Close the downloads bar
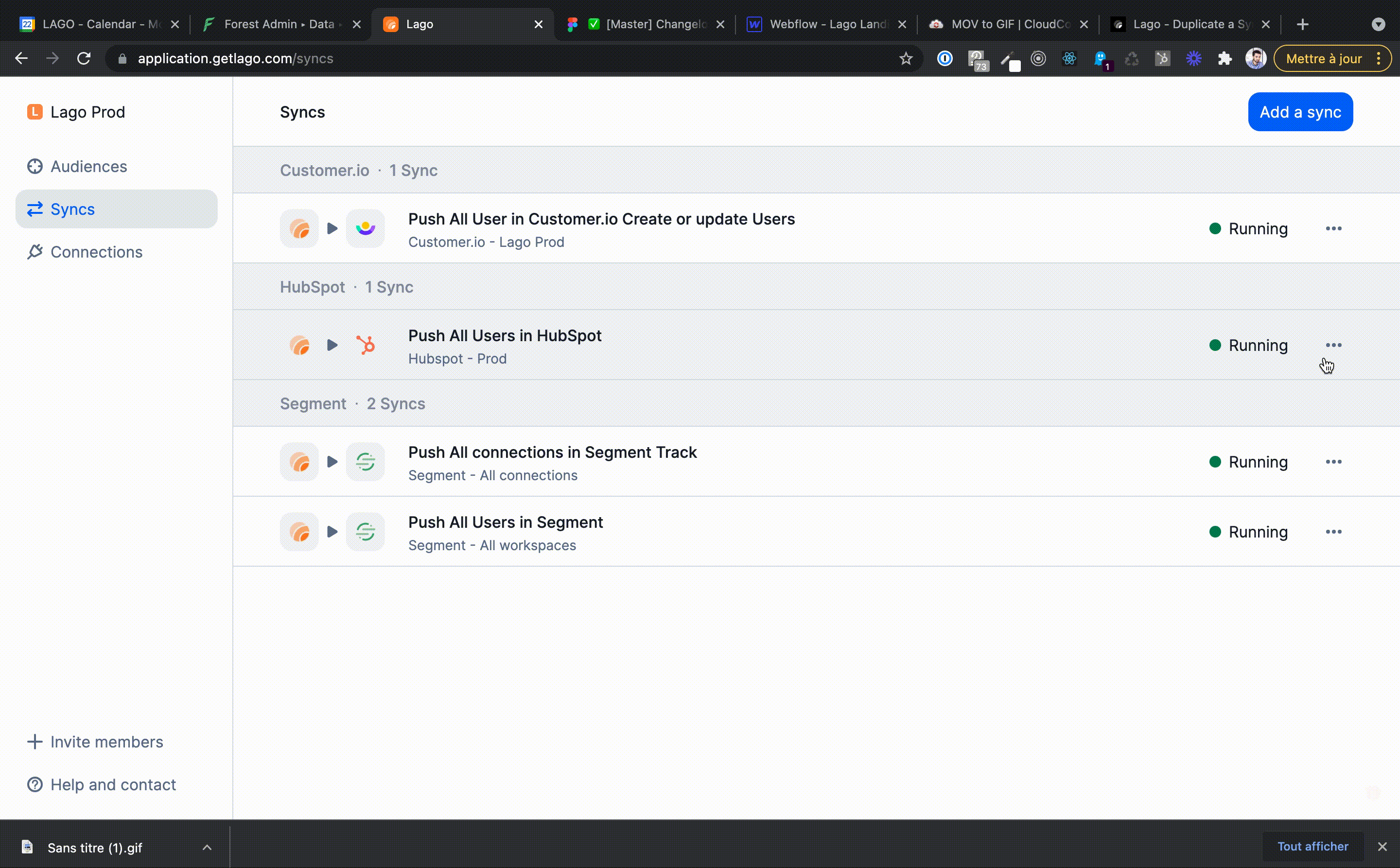The image size is (1400, 868). click(1382, 847)
